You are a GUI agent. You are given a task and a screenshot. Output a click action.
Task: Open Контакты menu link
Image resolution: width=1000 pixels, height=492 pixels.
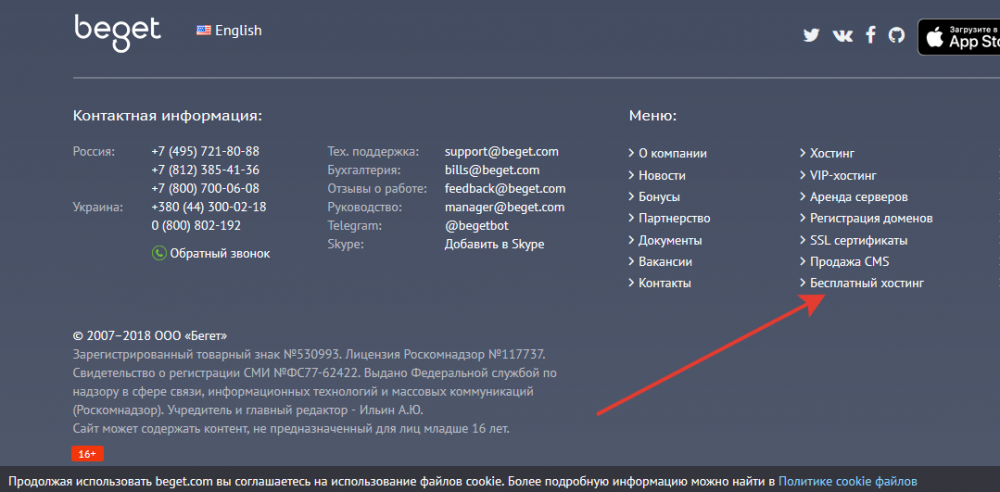(665, 283)
